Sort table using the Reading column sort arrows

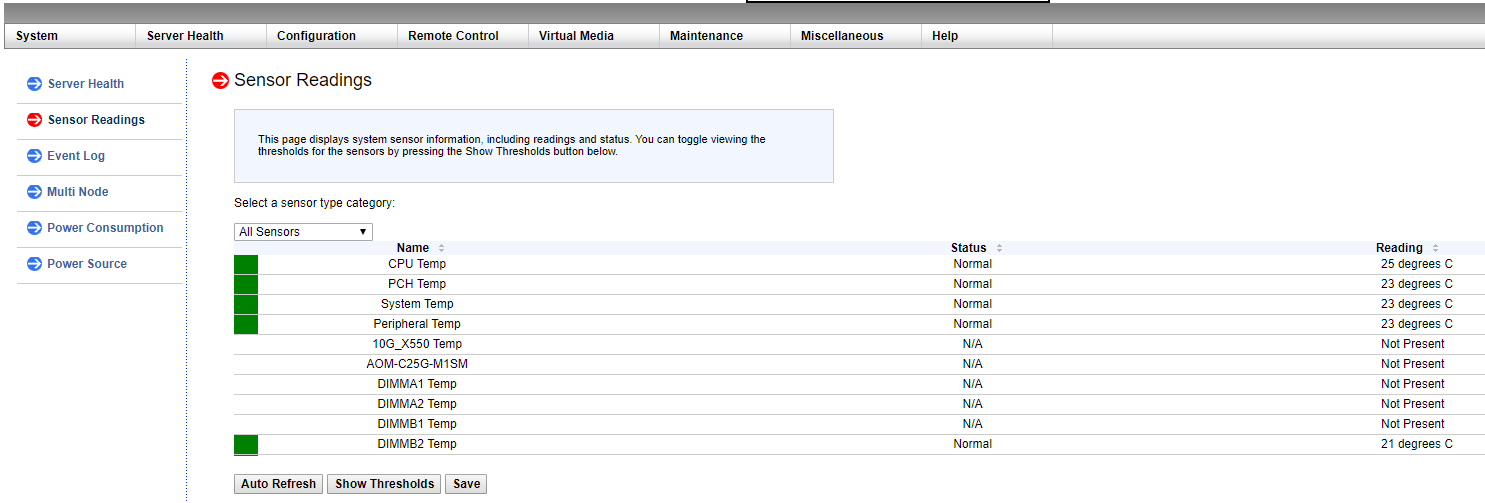1435,248
